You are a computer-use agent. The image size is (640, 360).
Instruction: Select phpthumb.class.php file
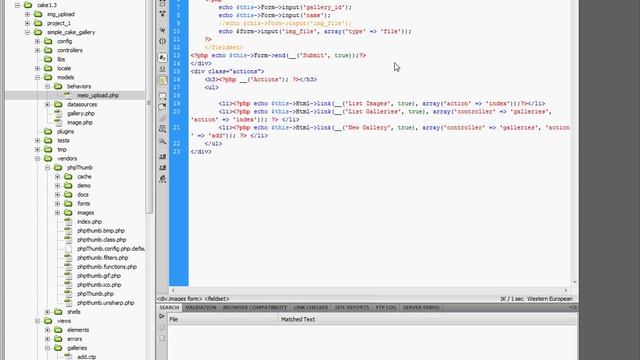click(x=102, y=240)
